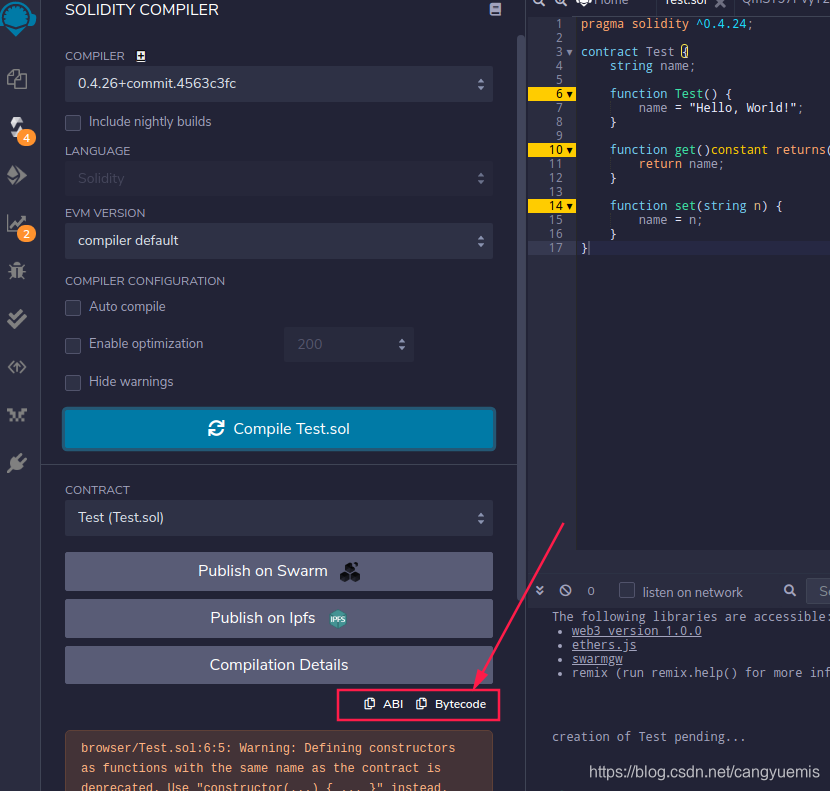Image resolution: width=830 pixels, height=791 pixels.
Task: Open the Deploy and Run panel
Action: (x=16, y=174)
